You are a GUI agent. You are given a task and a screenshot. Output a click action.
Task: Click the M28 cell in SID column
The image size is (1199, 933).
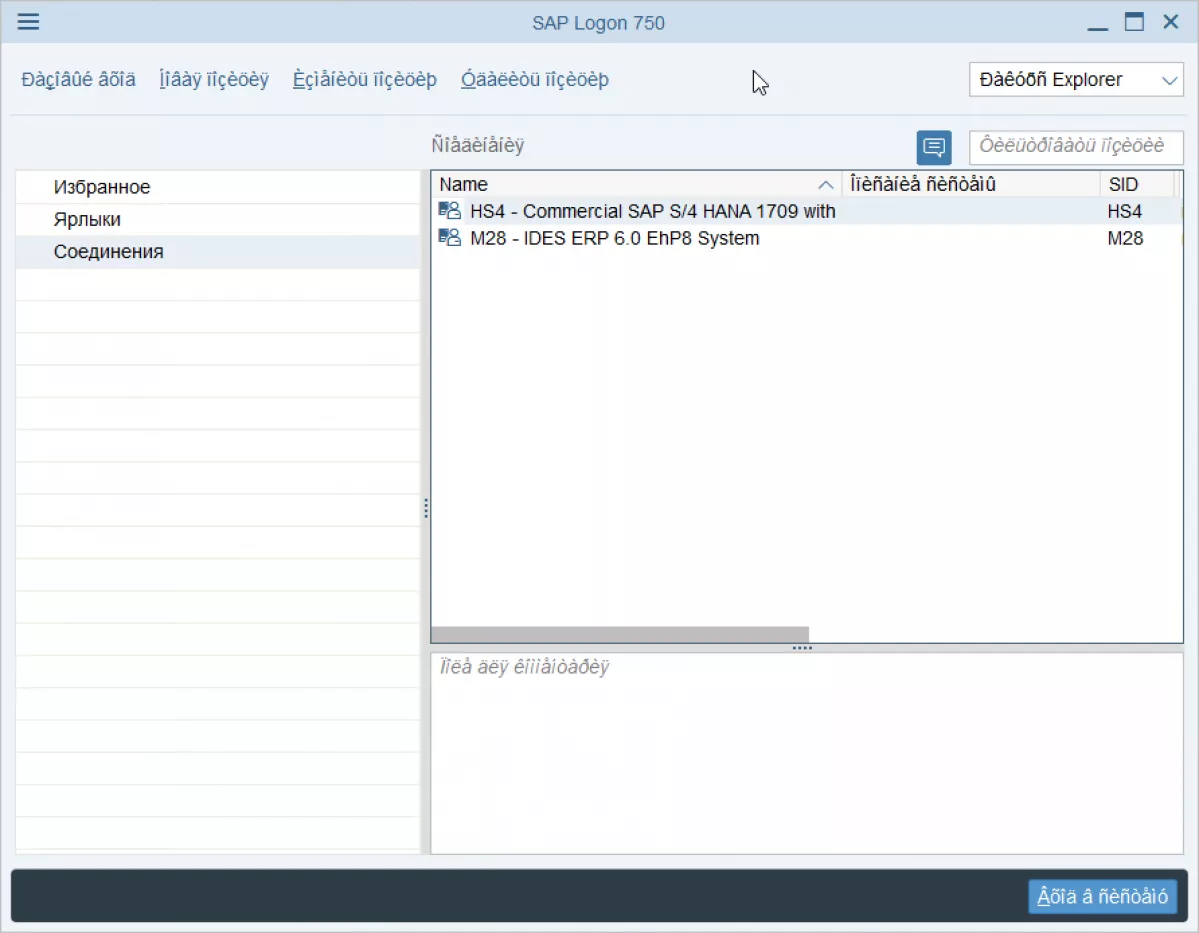tap(1125, 238)
